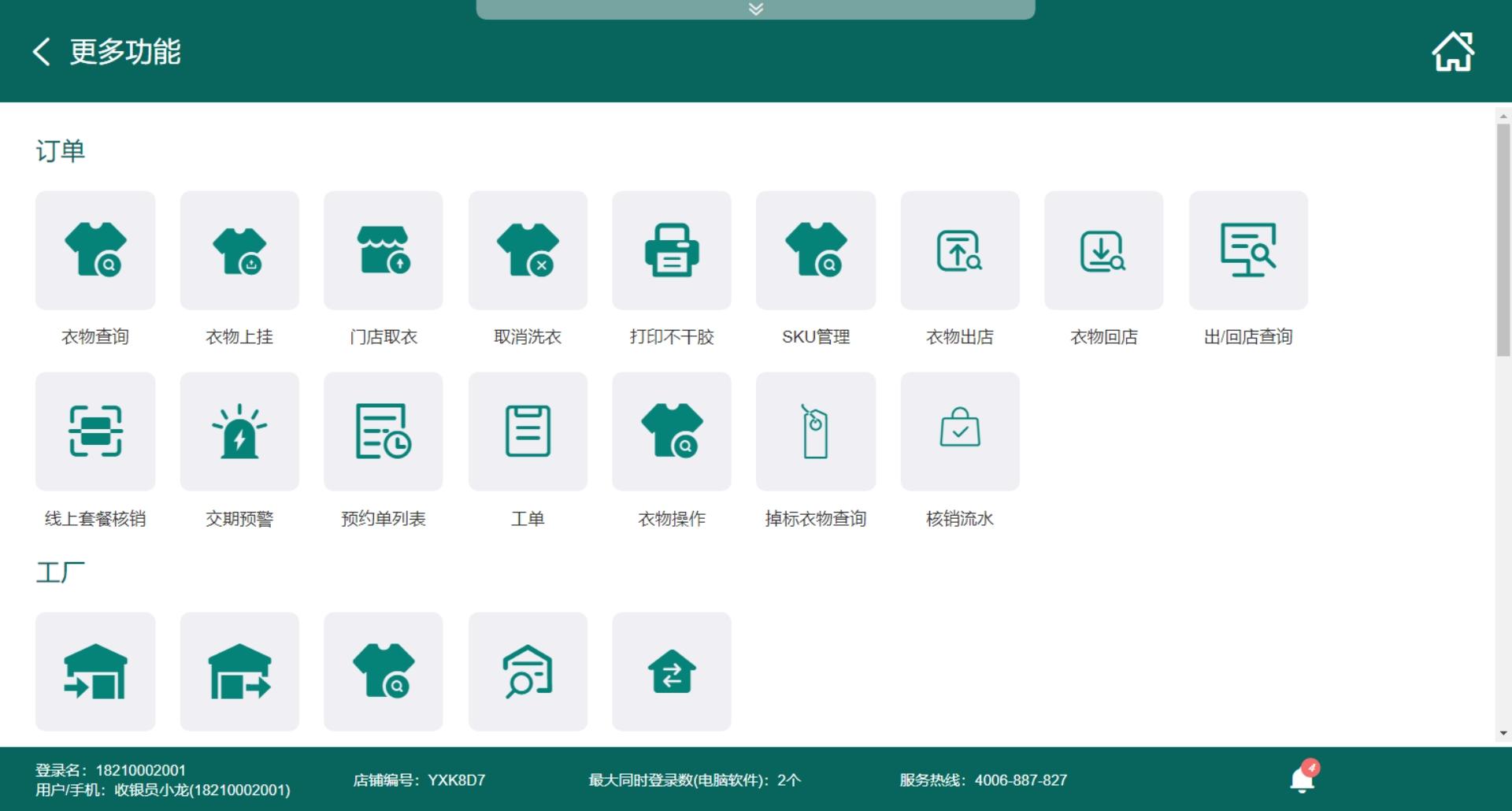Click the 线上套餐核销 scan icon
This screenshot has height=811, width=1512.
click(x=95, y=431)
